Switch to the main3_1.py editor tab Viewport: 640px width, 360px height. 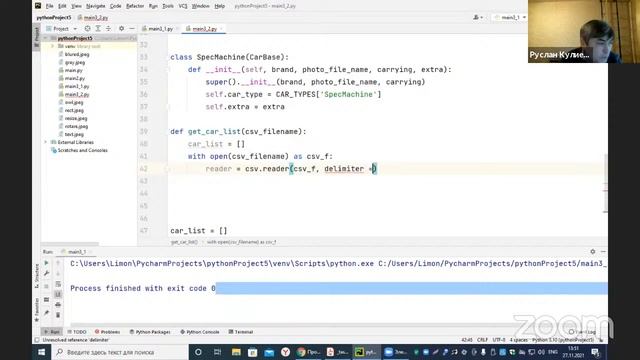[x=160, y=29]
